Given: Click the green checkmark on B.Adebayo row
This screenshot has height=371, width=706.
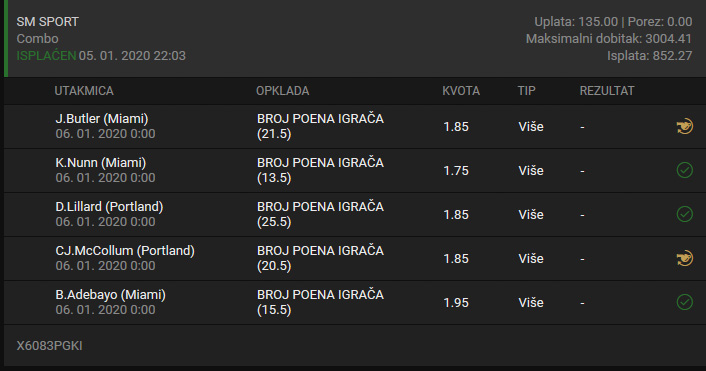Looking at the screenshot, I should (x=684, y=302).
